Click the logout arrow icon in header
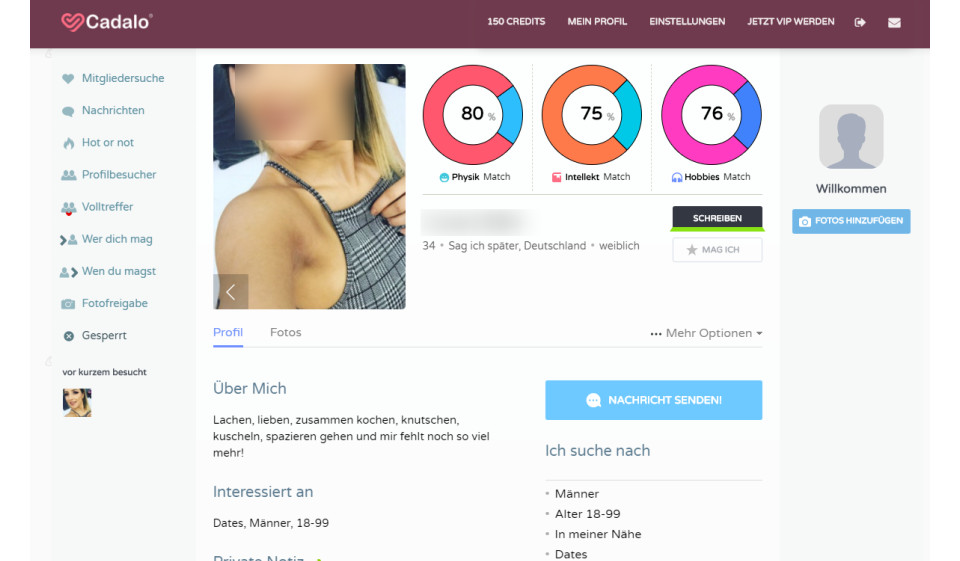 (x=860, y=23)
